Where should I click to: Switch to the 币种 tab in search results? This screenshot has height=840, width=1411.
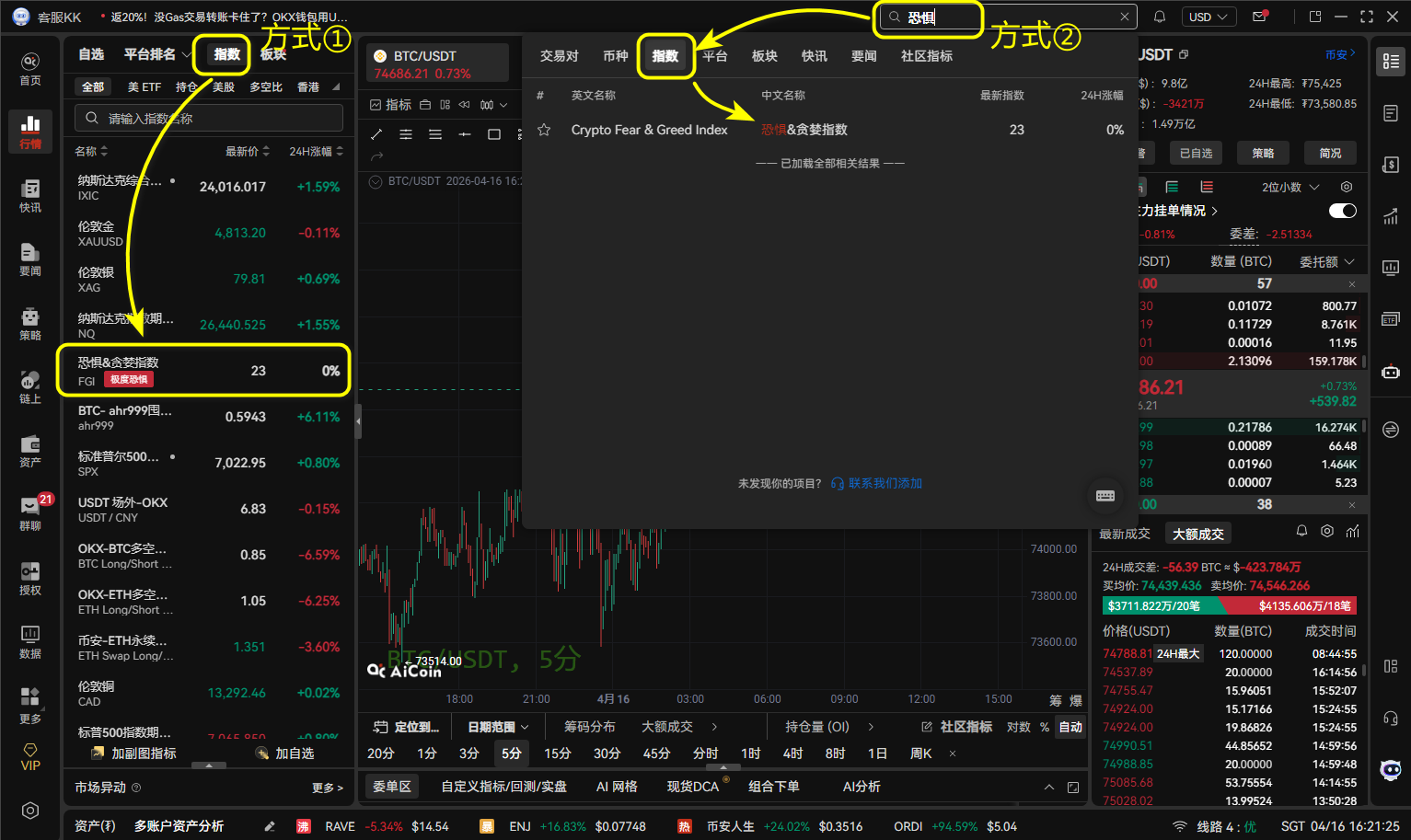coord(616,56)
